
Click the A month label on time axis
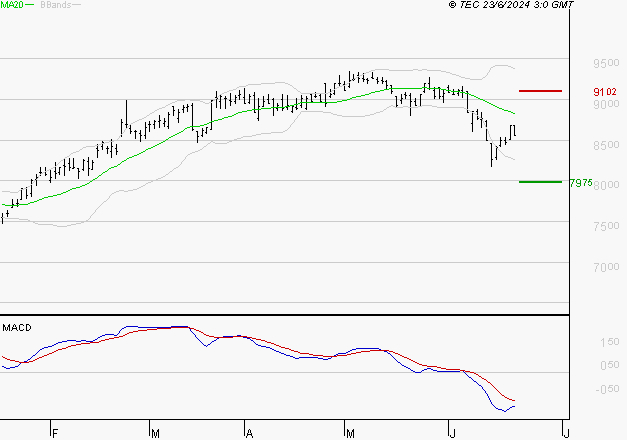(249, 434)
